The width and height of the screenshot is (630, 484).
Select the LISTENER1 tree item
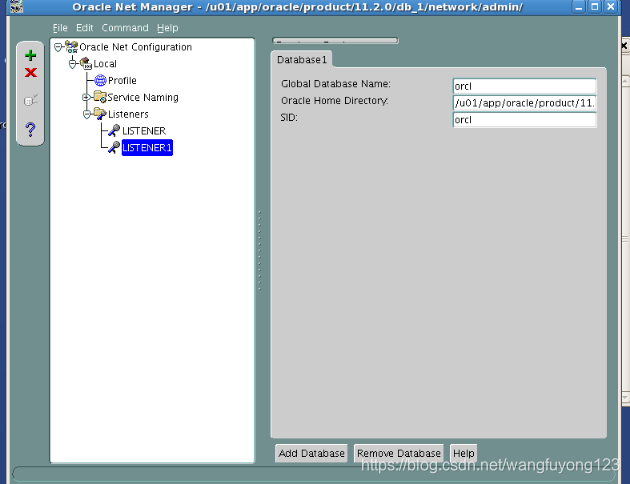(147, 148)
